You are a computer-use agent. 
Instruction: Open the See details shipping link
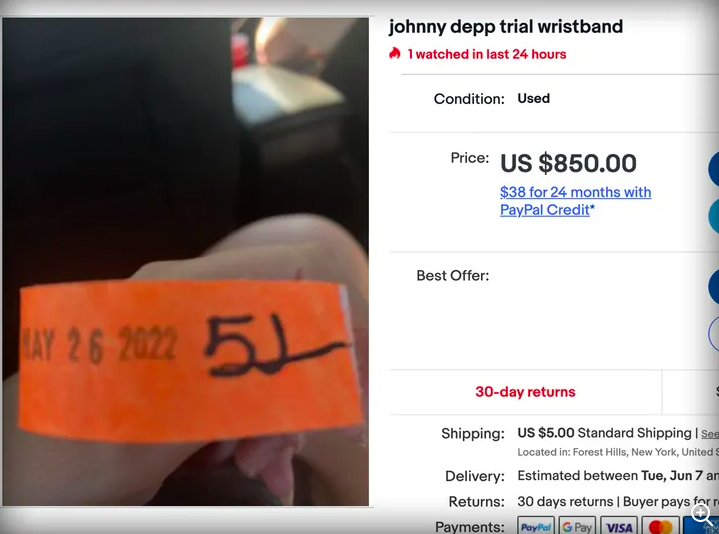point(710,434)
